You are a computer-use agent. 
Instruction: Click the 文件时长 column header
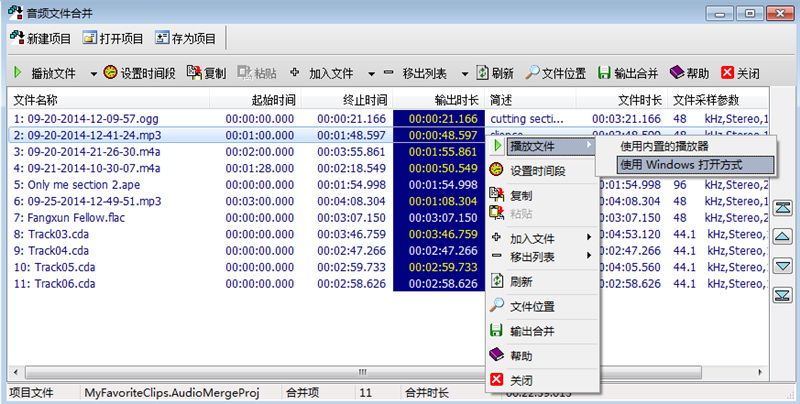pyautogui.click(x=622, y=99)
